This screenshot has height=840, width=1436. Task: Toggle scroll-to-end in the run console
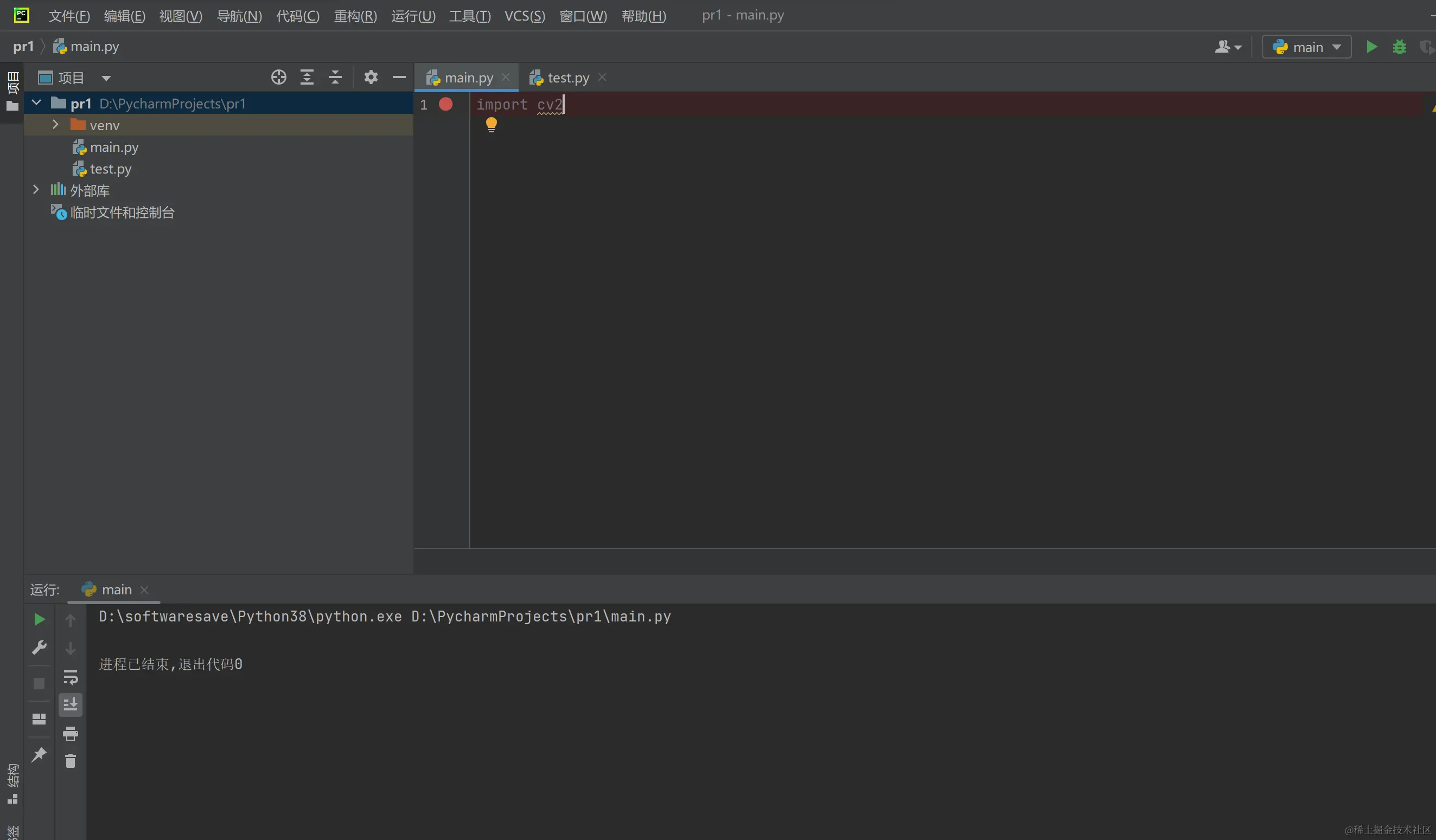click(x=70, y=705)
